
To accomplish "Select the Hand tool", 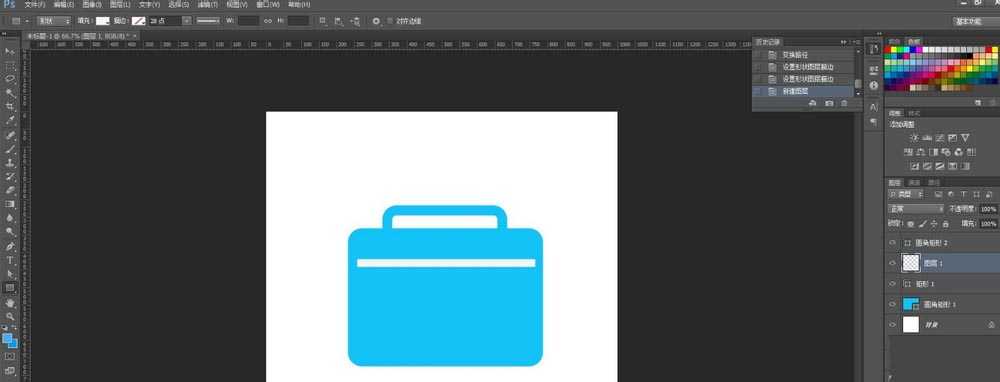I will point(10,302).
